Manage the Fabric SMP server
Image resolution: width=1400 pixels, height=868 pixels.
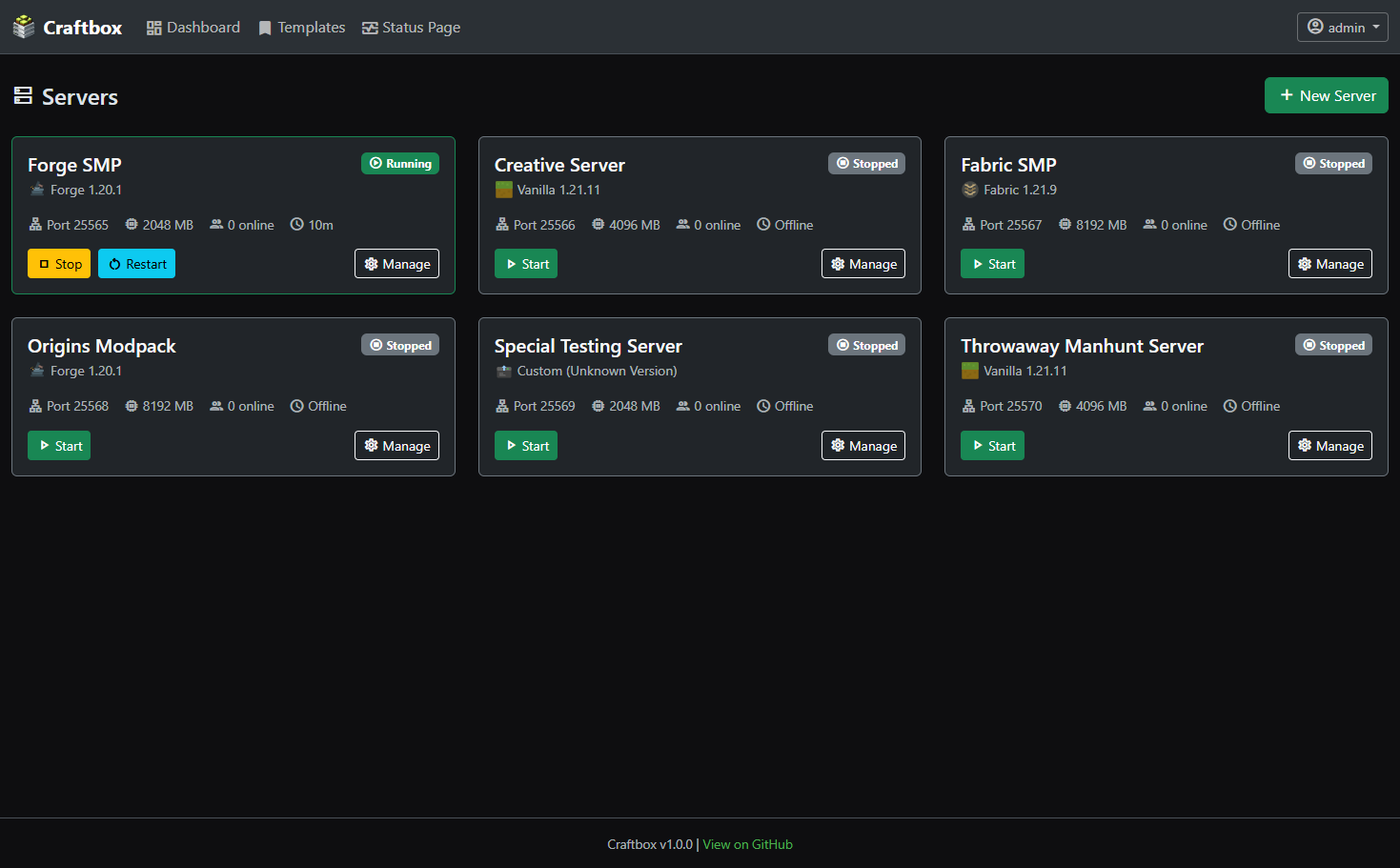(1330, 264)
